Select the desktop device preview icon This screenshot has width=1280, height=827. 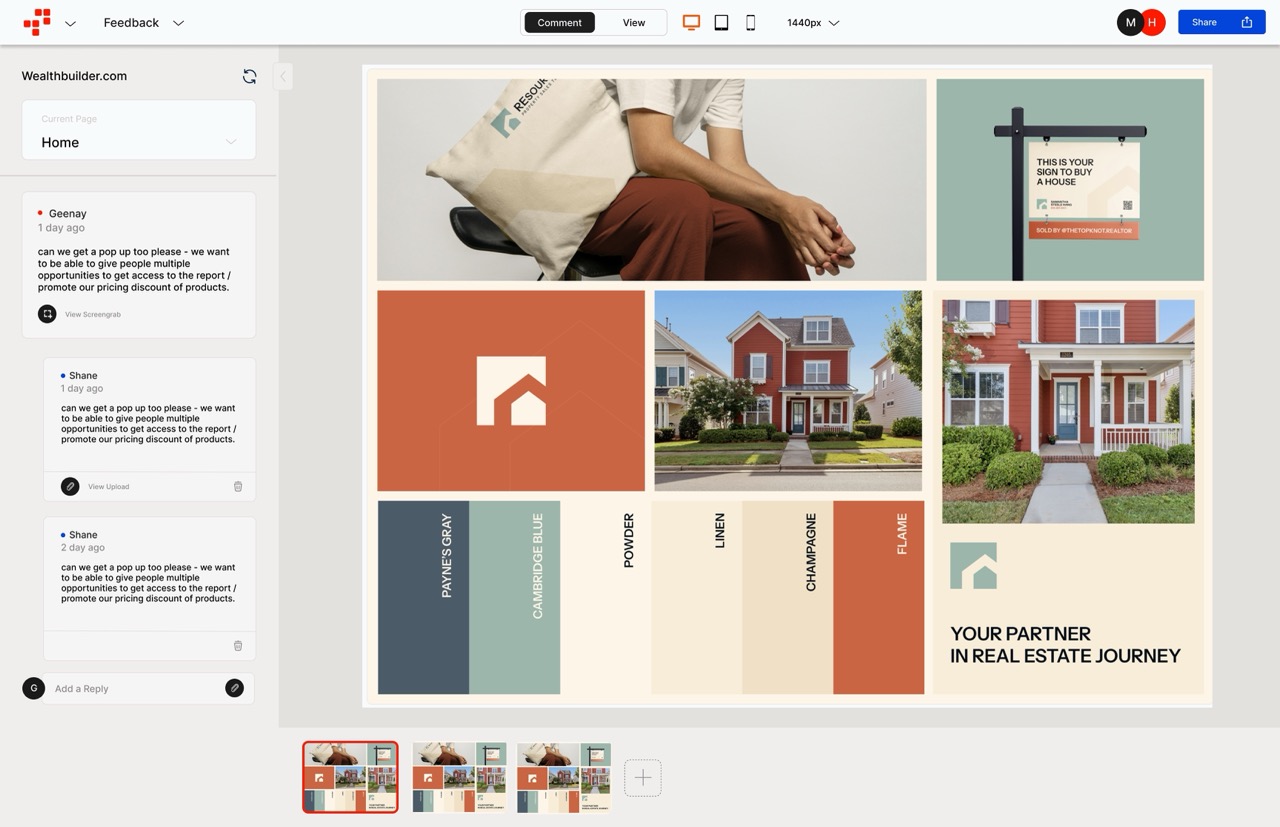tap(691, 22)
